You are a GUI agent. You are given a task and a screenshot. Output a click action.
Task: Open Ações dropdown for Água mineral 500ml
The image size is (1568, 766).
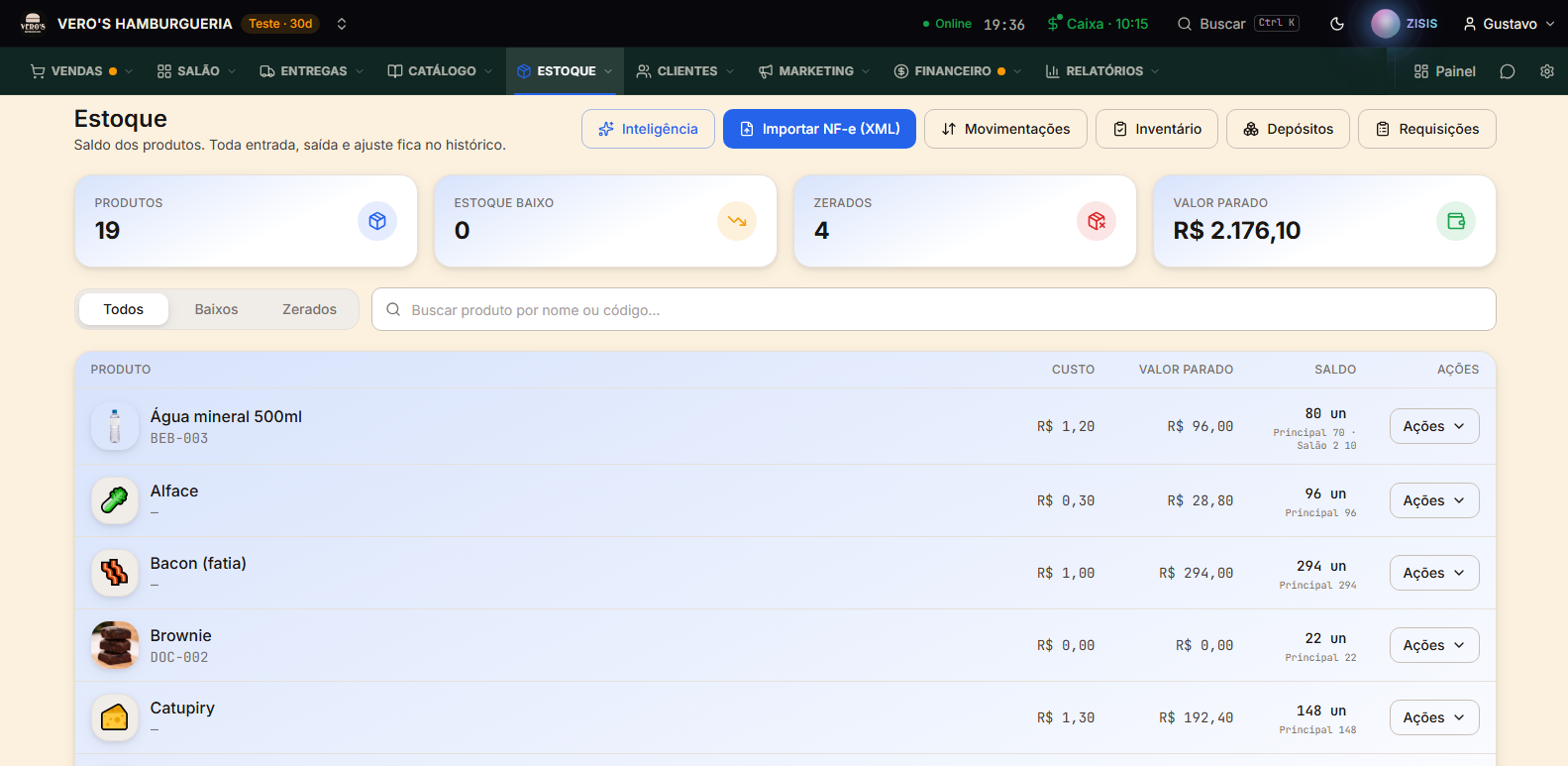coord(1434,426)
